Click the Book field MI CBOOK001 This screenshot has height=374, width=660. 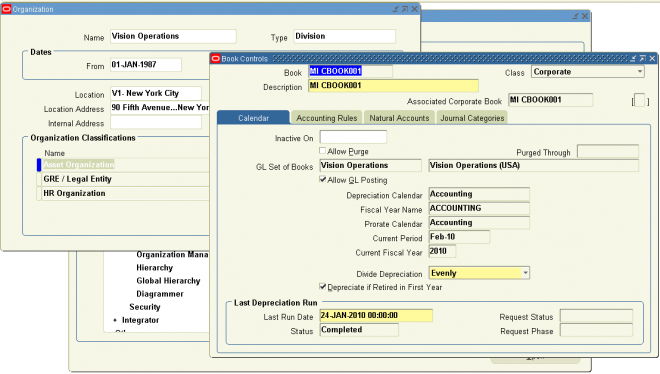(x=350, y=71)
